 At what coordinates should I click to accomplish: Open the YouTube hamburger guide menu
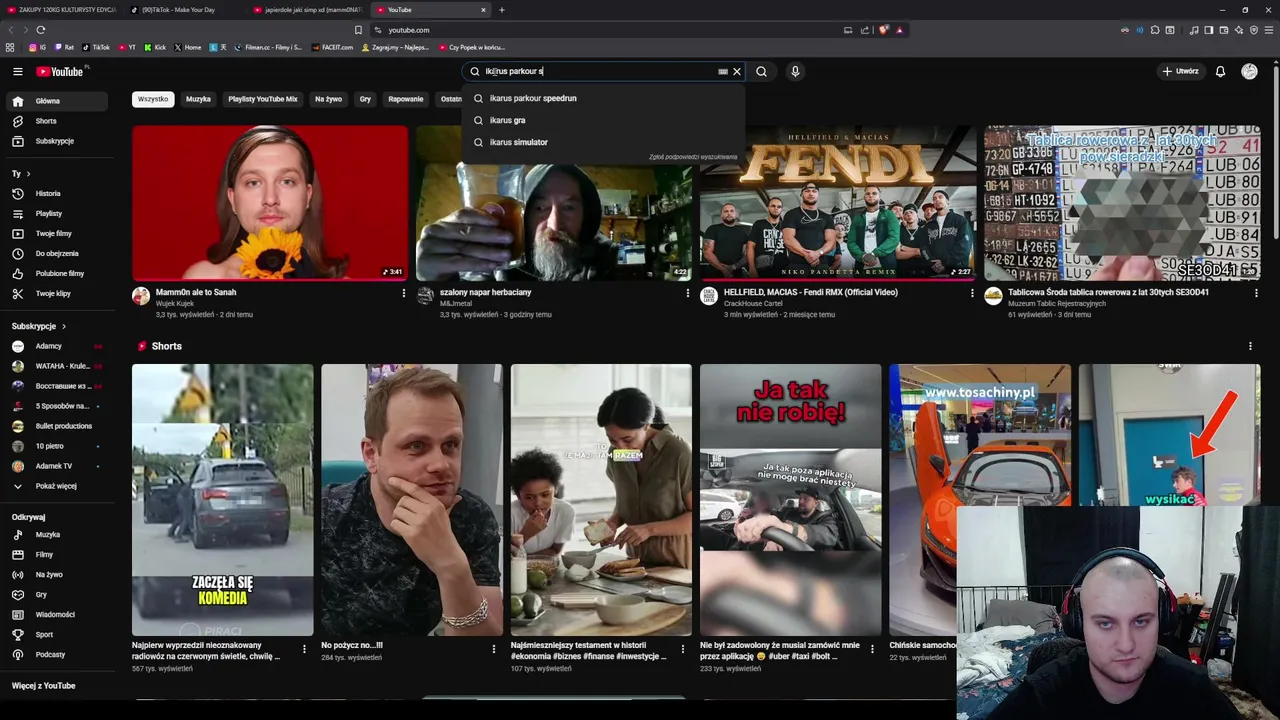17,71
